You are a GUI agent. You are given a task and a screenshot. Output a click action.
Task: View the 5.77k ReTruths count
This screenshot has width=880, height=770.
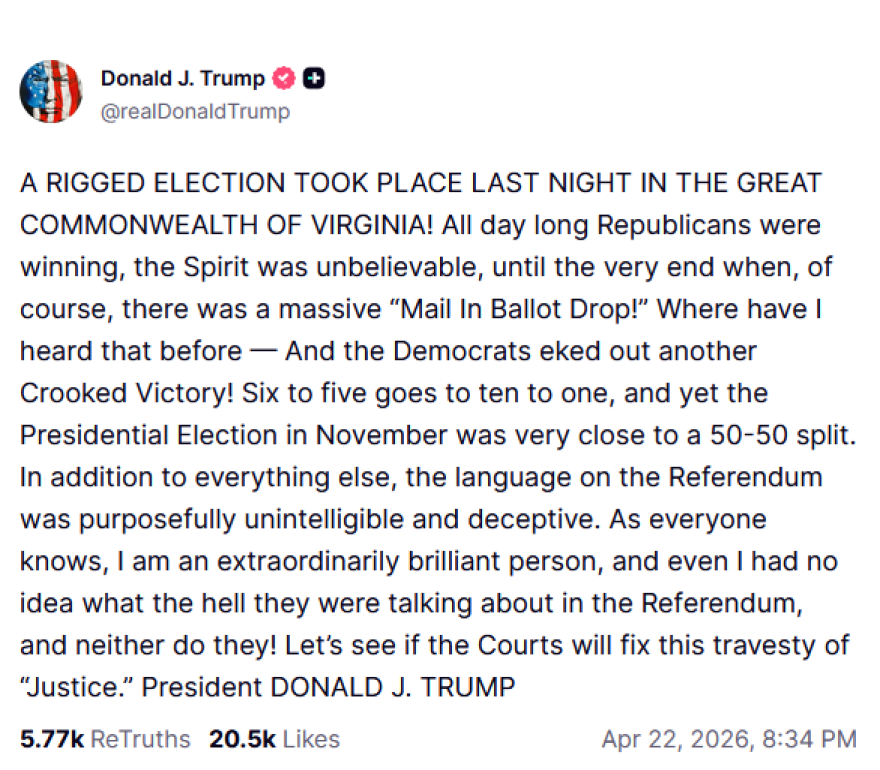pyautogui.click(x=52, y=739)
